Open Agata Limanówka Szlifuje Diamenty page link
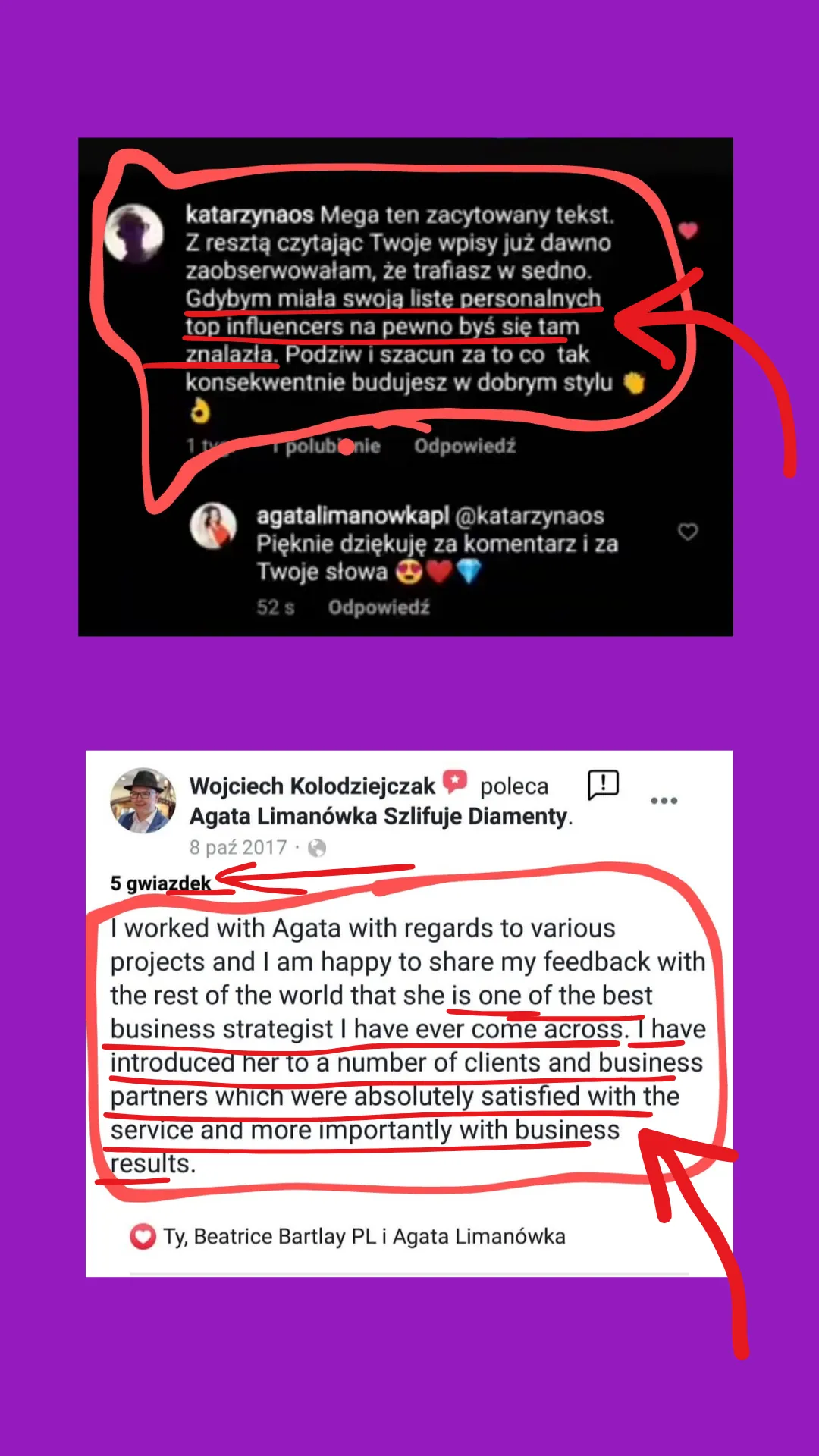Viewport: 819px width, 1456px height. pos(378,817)
